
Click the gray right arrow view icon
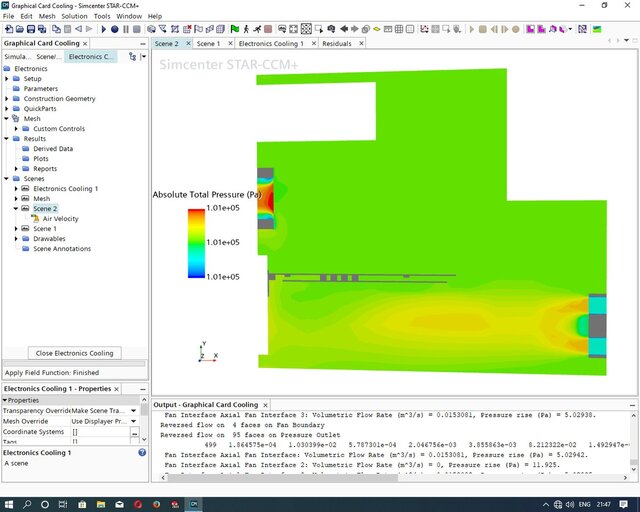pyautogui.click(x=355, y=29)
